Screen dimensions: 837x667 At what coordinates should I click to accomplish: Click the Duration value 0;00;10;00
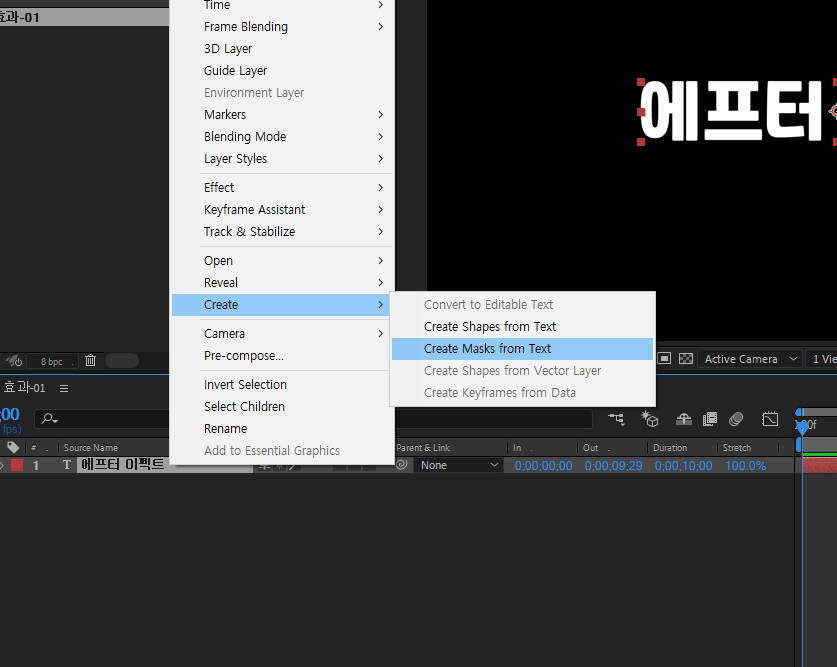(683, 466)
